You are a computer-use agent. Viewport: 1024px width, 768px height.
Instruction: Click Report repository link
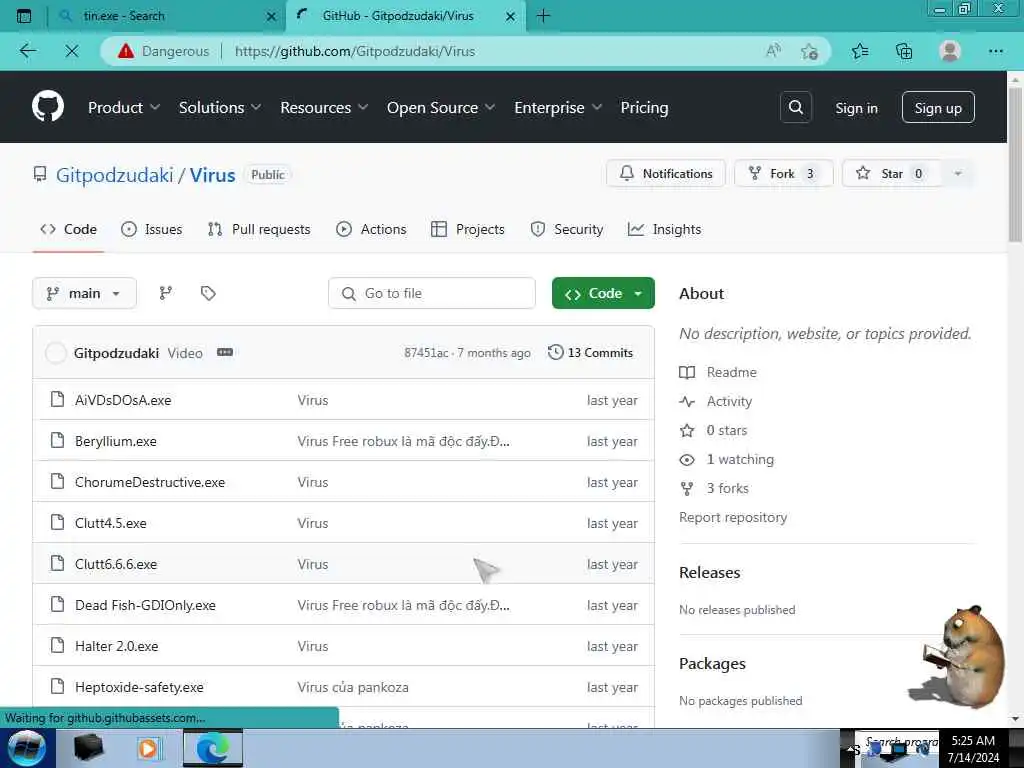coord(733,517)
